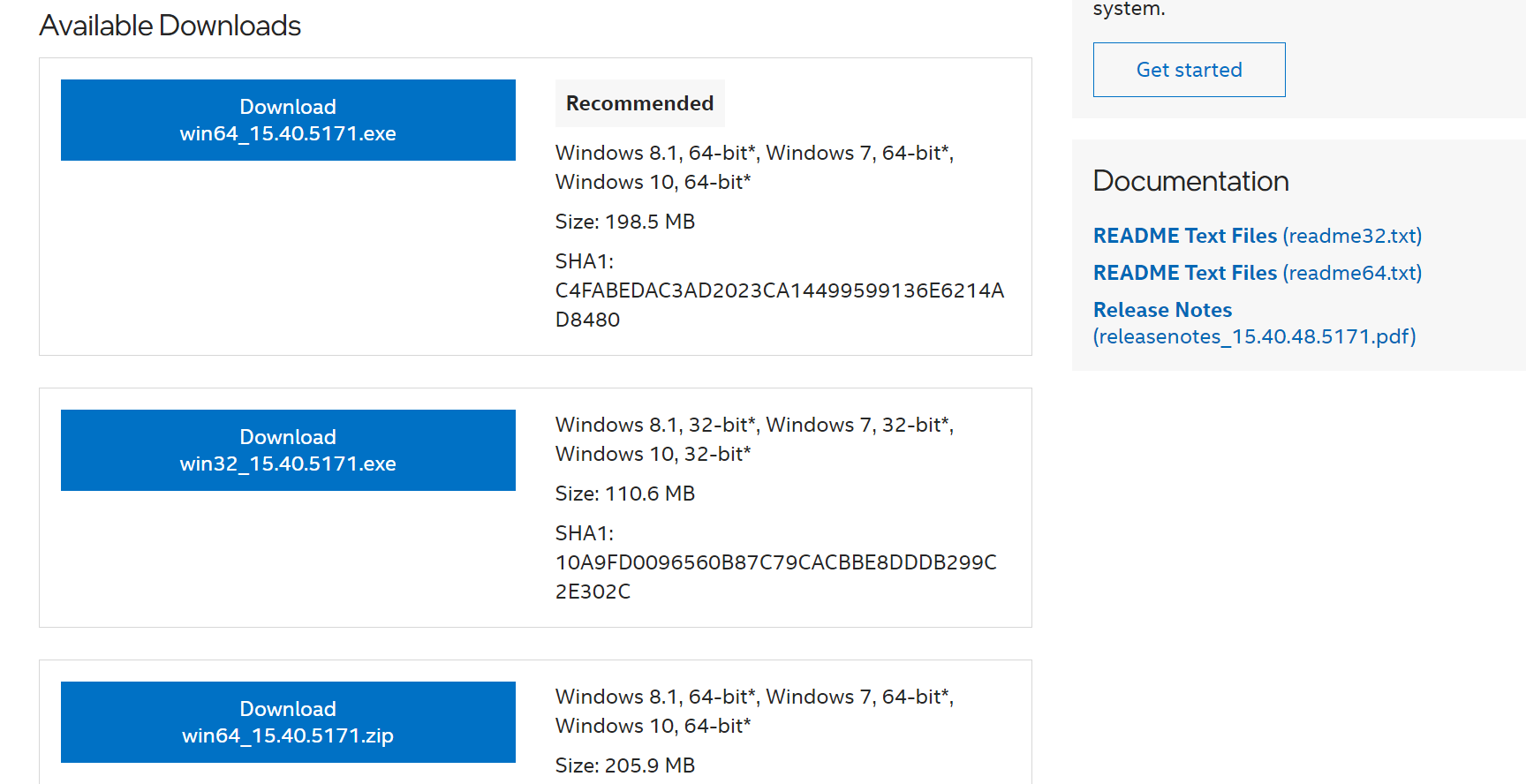Click the Size: 205.9 MB text
1526x784 pixels.
coord(624,765)
